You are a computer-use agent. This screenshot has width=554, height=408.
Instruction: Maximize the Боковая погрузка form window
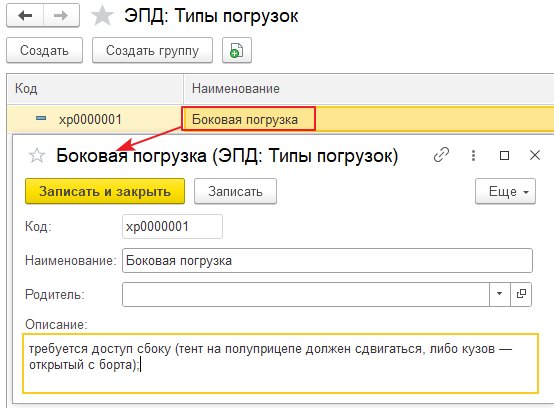point(504,155)
